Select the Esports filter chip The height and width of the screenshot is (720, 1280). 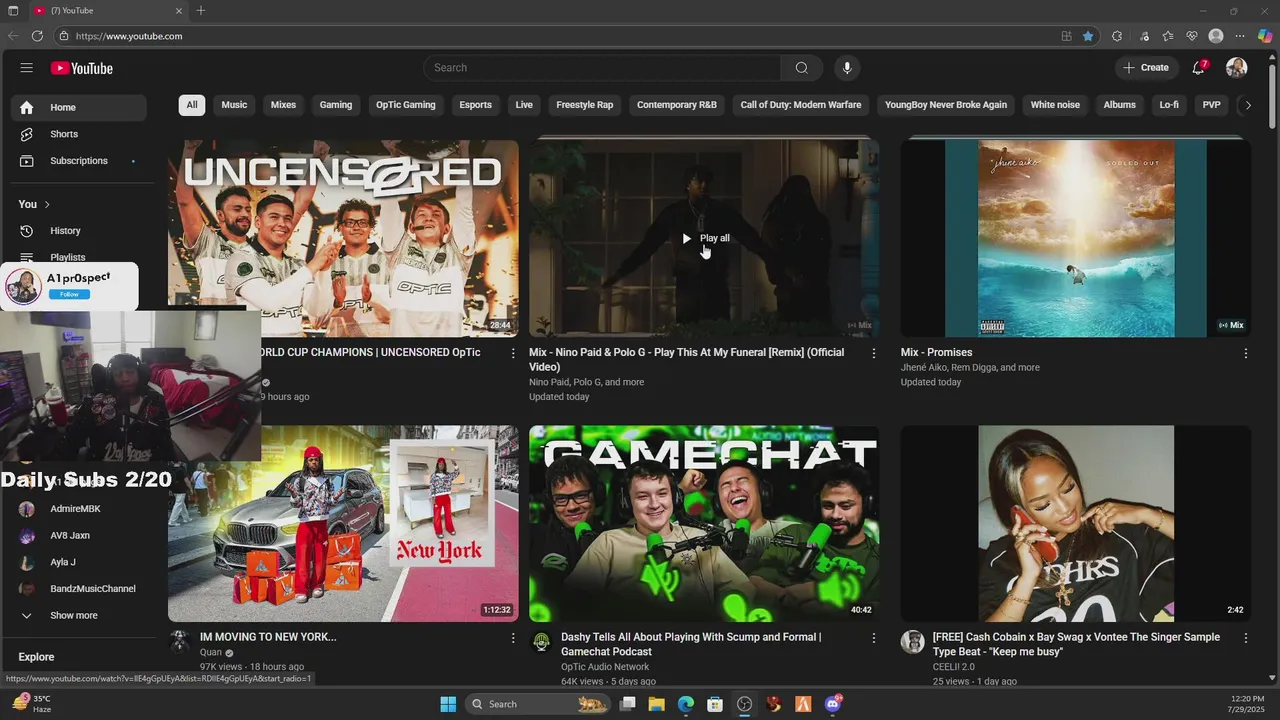click(x=475, y=105)
